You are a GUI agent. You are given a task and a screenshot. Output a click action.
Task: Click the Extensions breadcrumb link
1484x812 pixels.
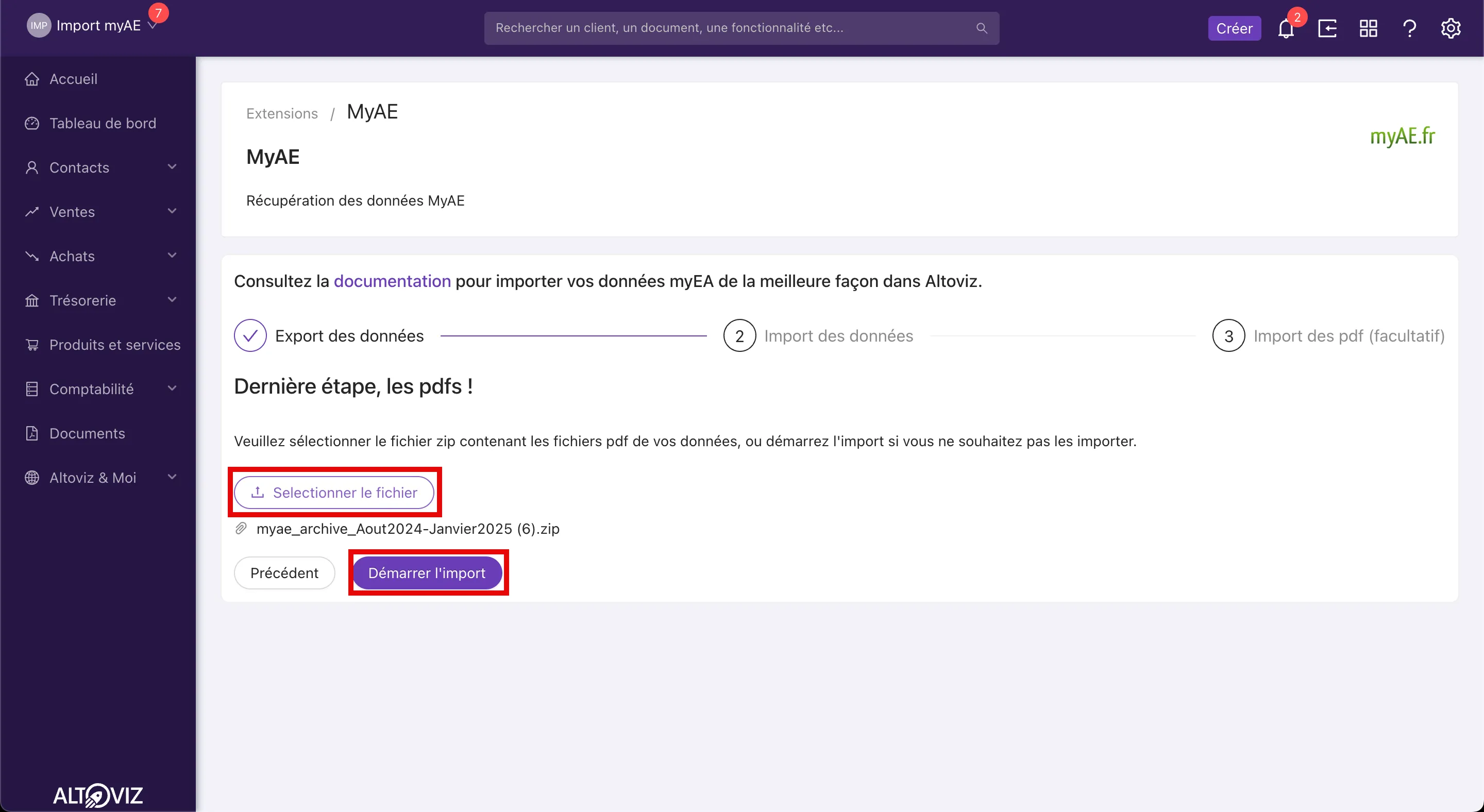click(282, 113)
